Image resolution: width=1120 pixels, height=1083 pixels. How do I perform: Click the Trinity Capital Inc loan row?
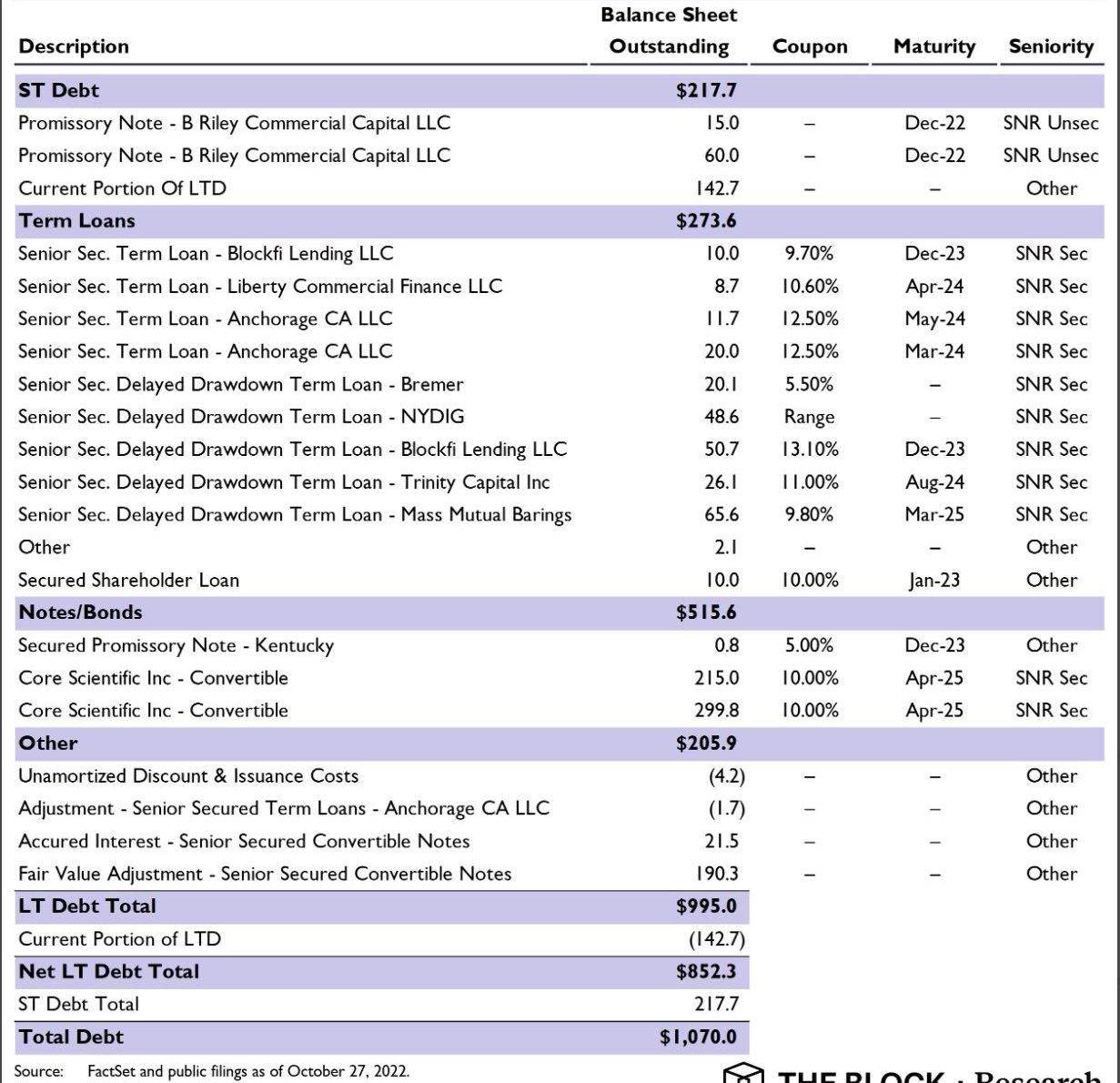click(284, 482)
